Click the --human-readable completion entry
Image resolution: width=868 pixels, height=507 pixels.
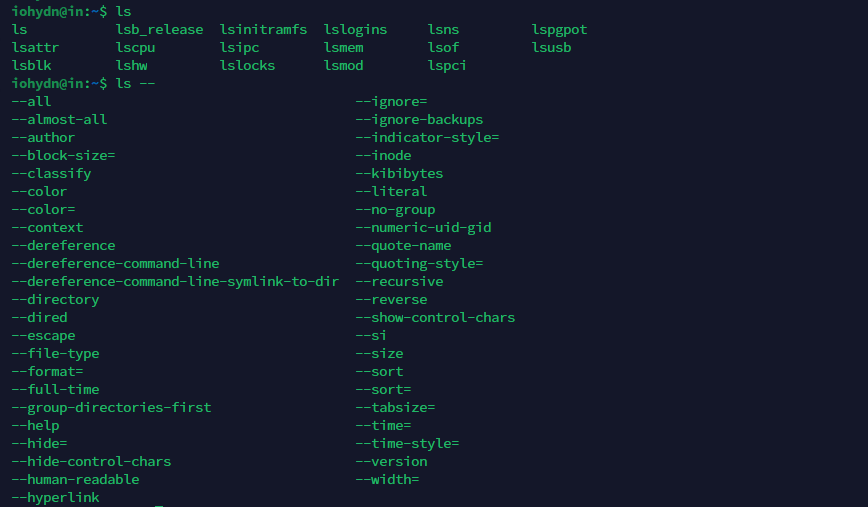point(75,479)
